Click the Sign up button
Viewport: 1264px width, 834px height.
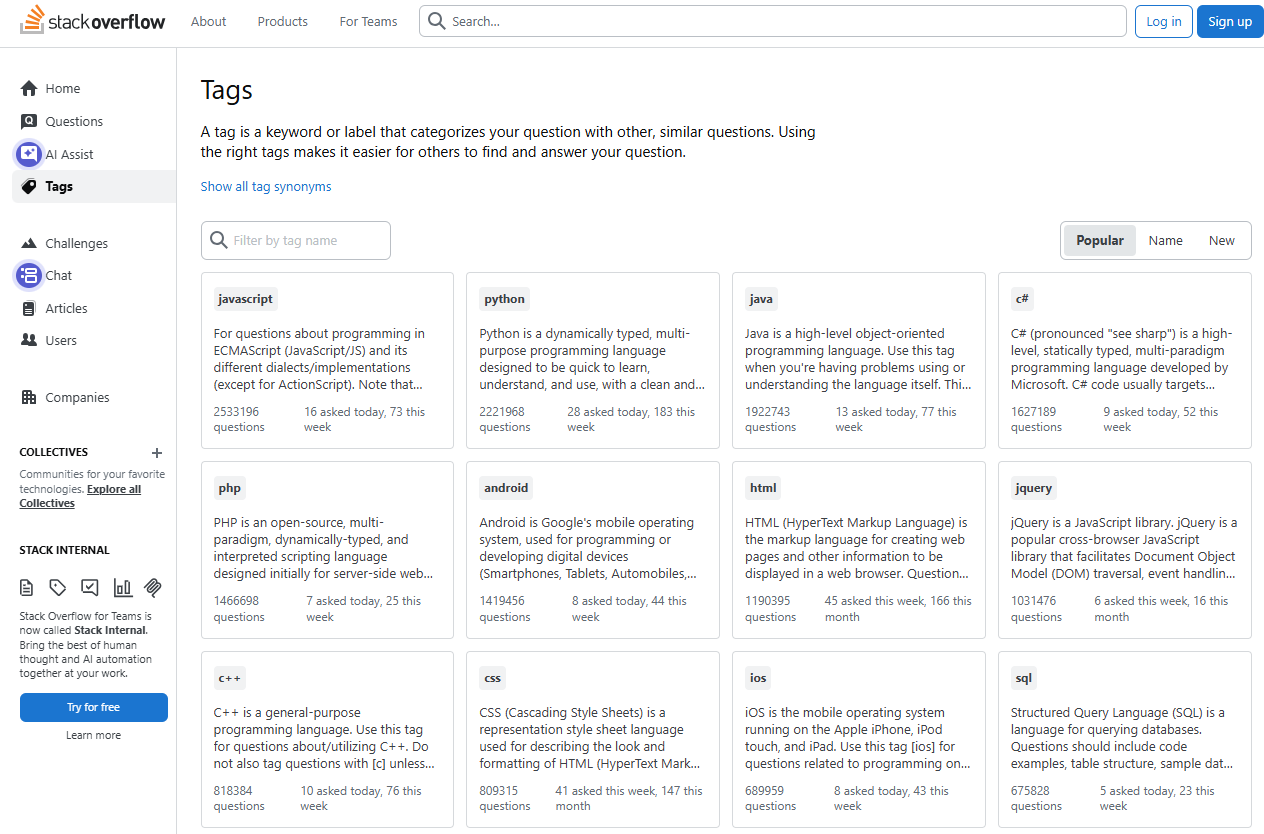coord(1229,21)
